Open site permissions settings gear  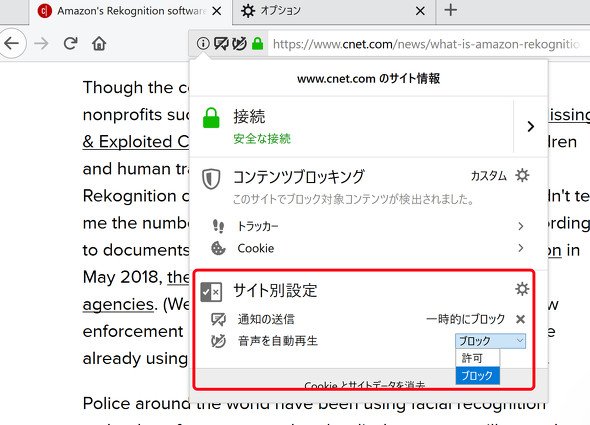(522, 289)
